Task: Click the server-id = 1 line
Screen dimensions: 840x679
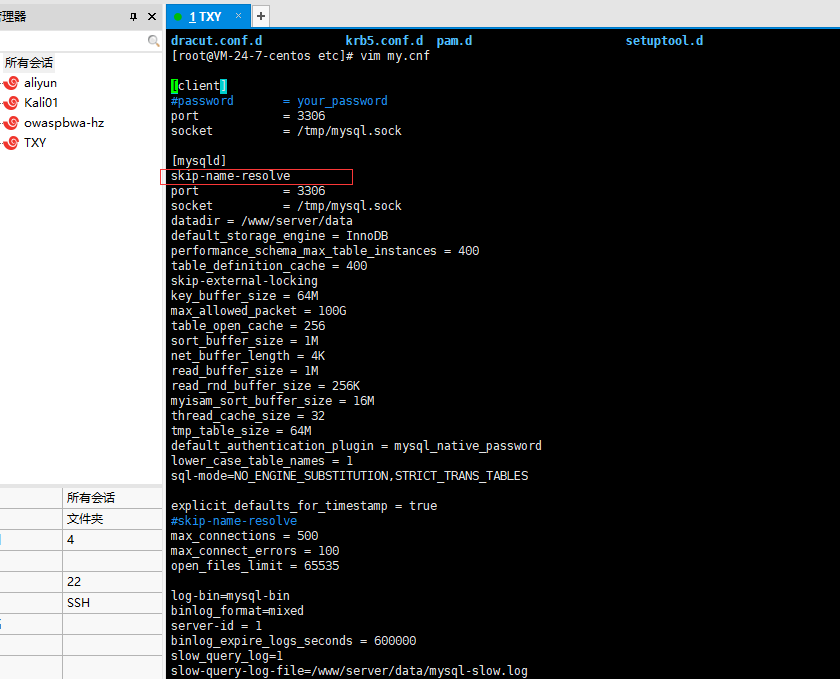Action: [216, 626]
